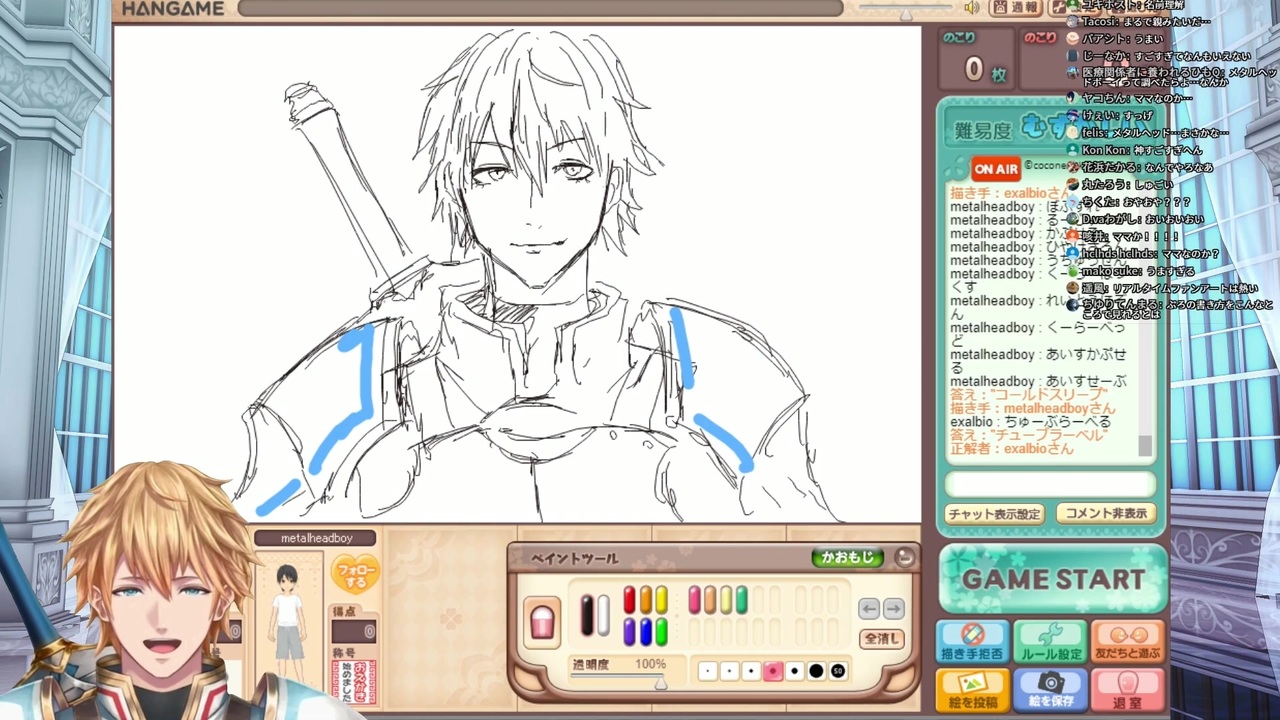The width and height of the screenshot is (1280, 720).
Task: Pick the pink pastel color pen
Action: [694, 600]
